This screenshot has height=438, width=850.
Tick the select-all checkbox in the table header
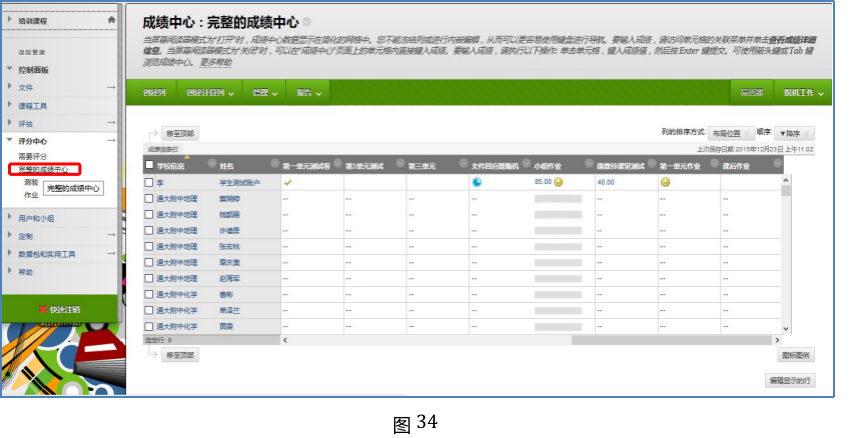pos(149,165)
